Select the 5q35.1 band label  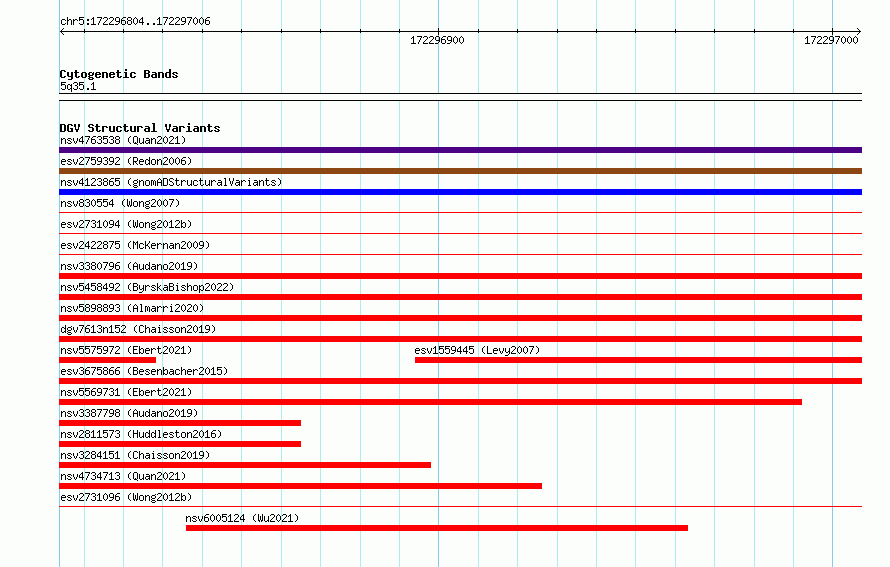[x=78, y=86]
